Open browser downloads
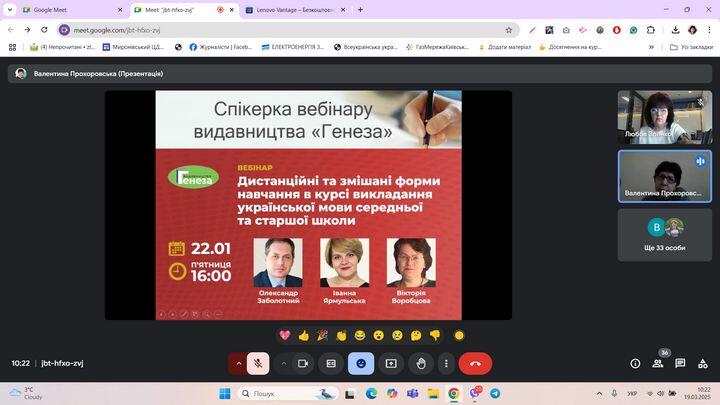Image resolution: width=720 pixels, height=405 pixels. 675,30
